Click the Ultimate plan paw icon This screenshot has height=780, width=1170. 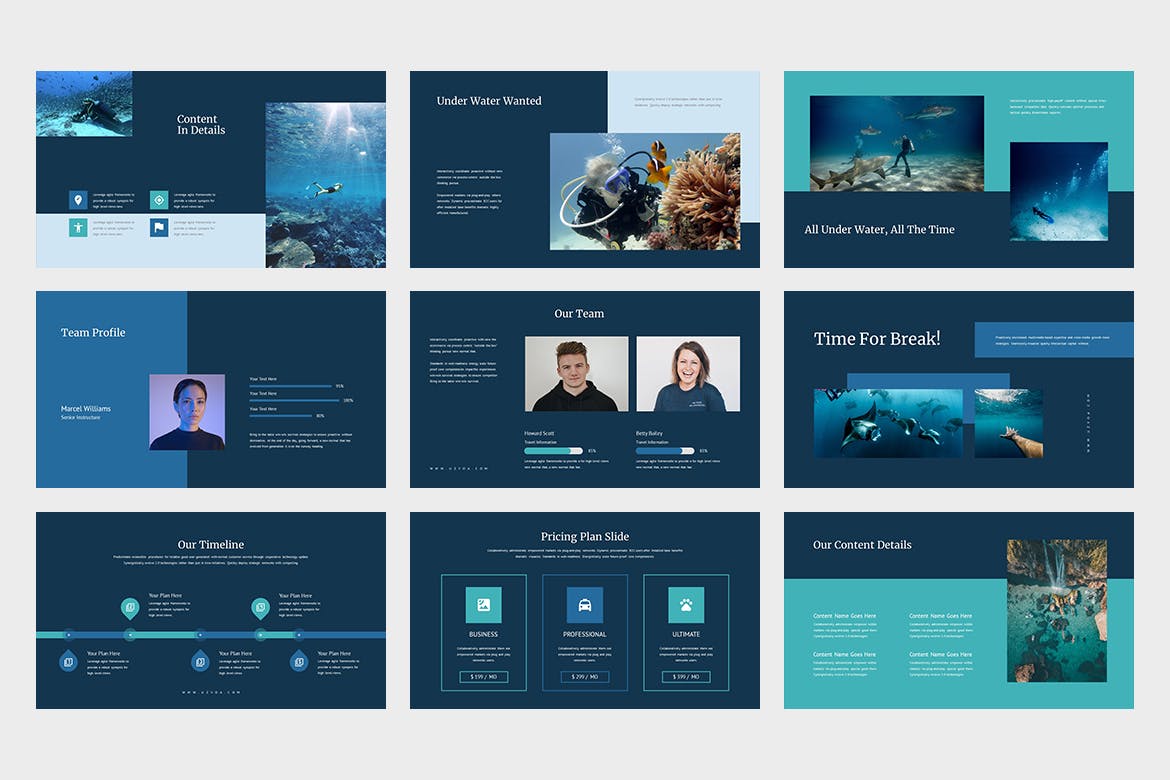coord(686,605)
